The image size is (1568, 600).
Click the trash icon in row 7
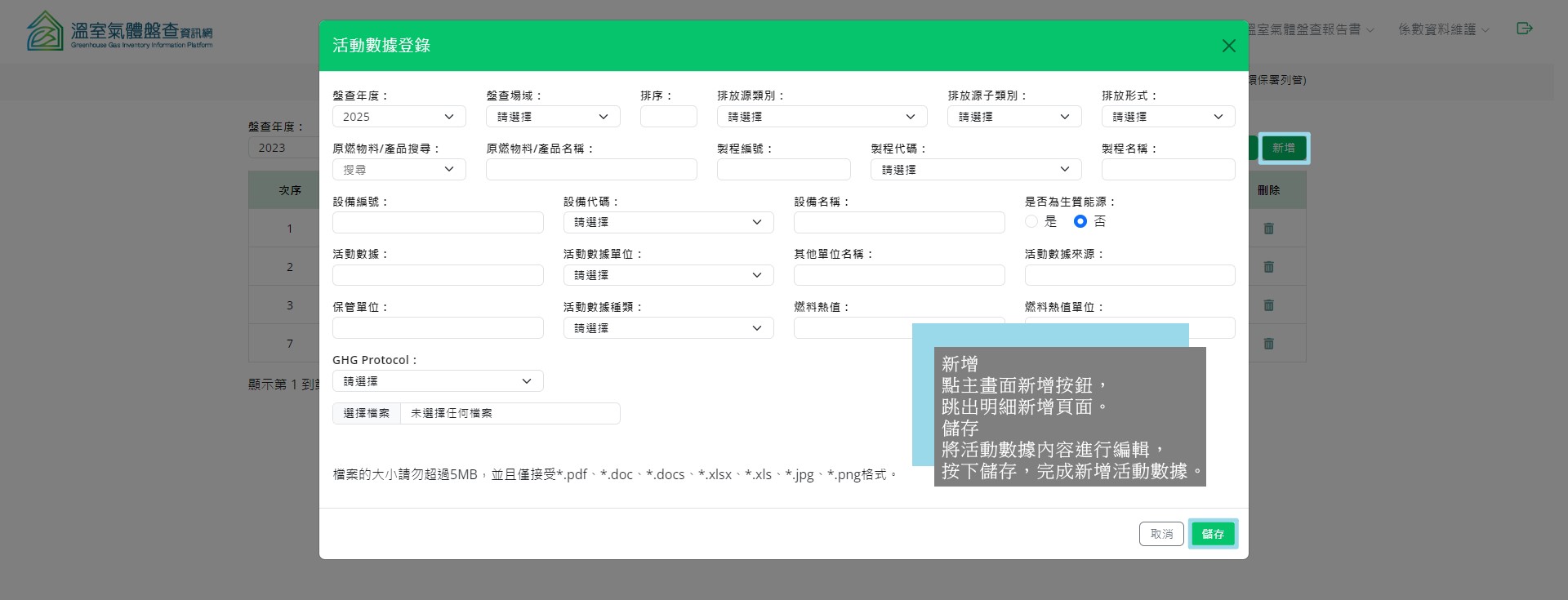pyautogui.click(x=1268, y=344)
